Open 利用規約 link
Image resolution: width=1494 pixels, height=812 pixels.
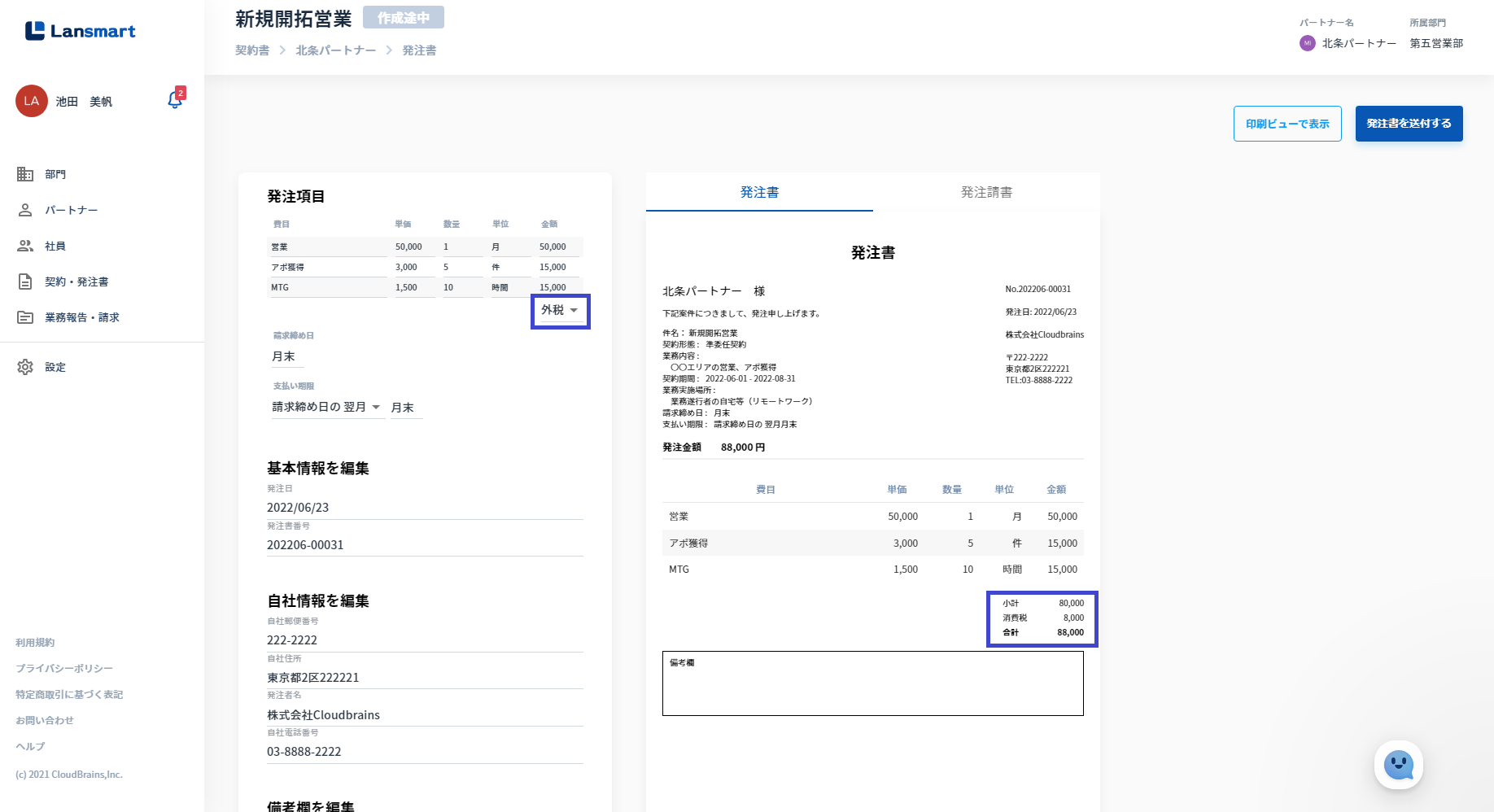(35, 643)
